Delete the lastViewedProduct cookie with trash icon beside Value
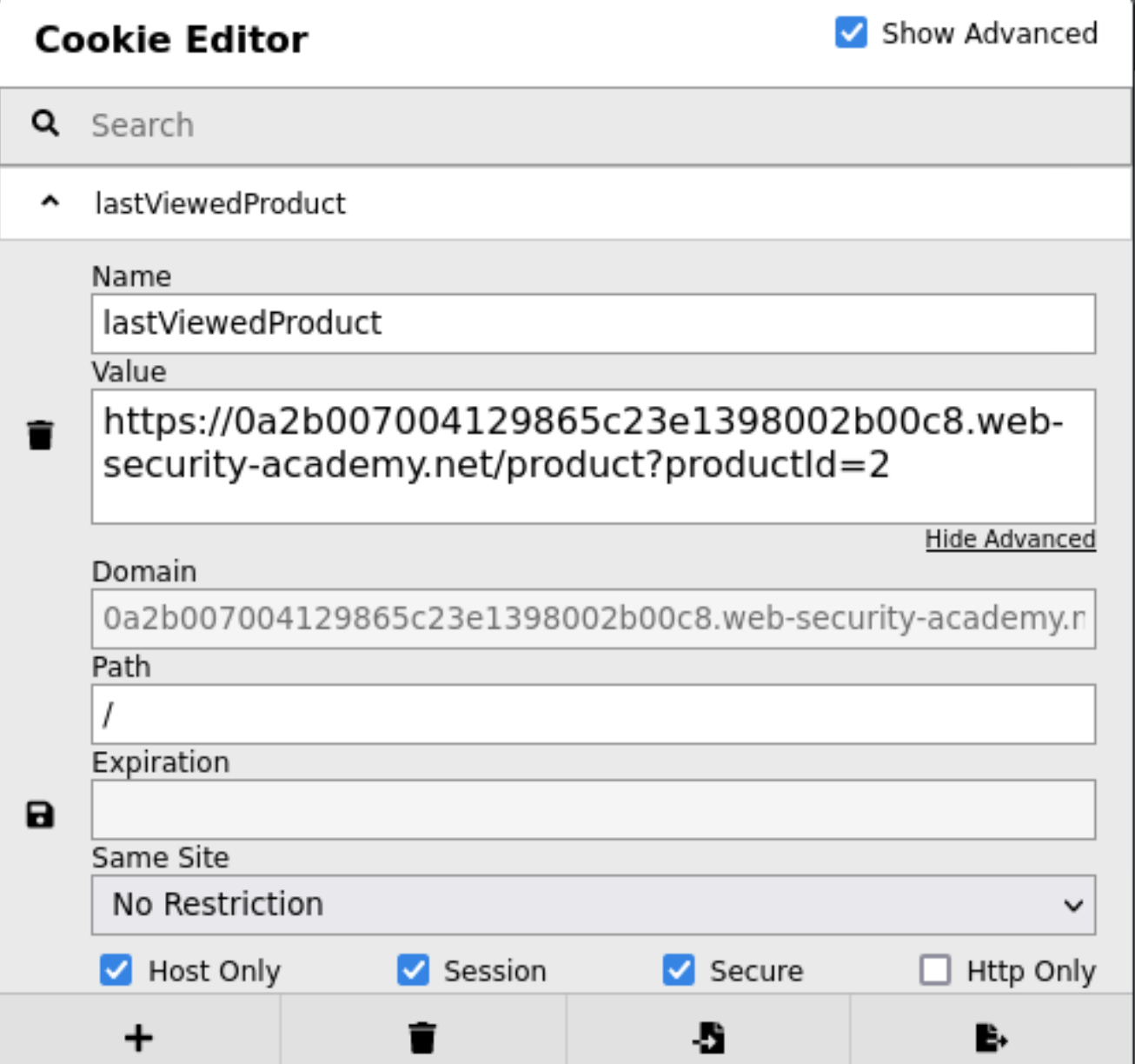This screenshot has height=1064, width=1135. [40, 436]
